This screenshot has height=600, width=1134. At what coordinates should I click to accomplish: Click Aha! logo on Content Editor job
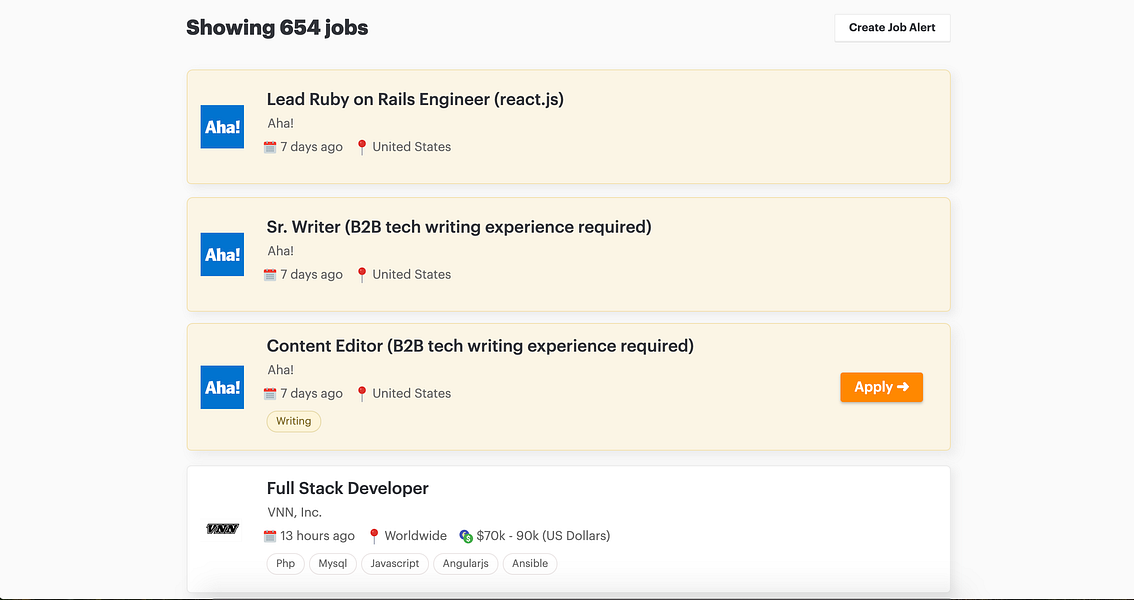pos(222,387)
